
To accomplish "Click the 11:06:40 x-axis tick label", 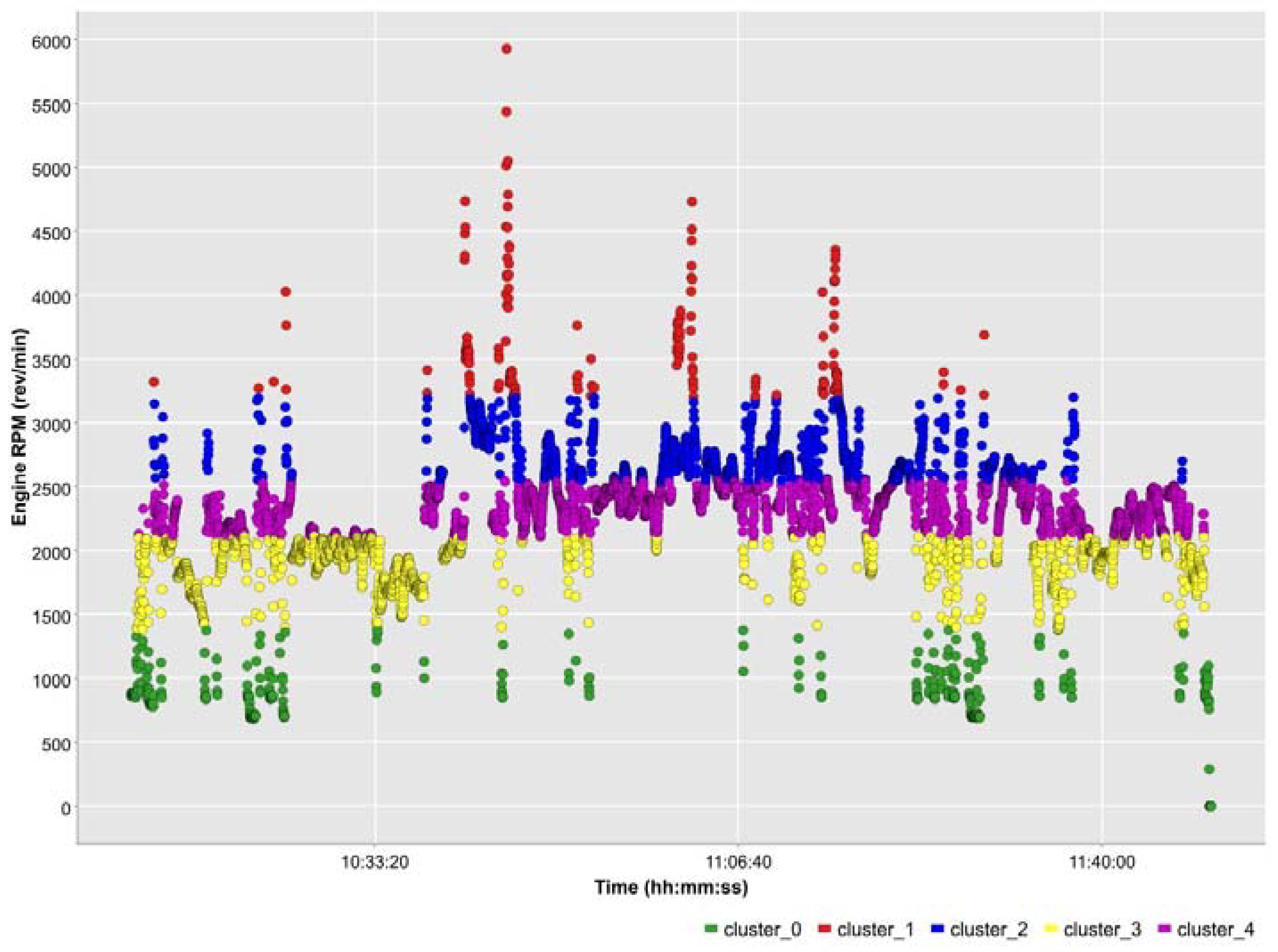I will coord(739,863).
